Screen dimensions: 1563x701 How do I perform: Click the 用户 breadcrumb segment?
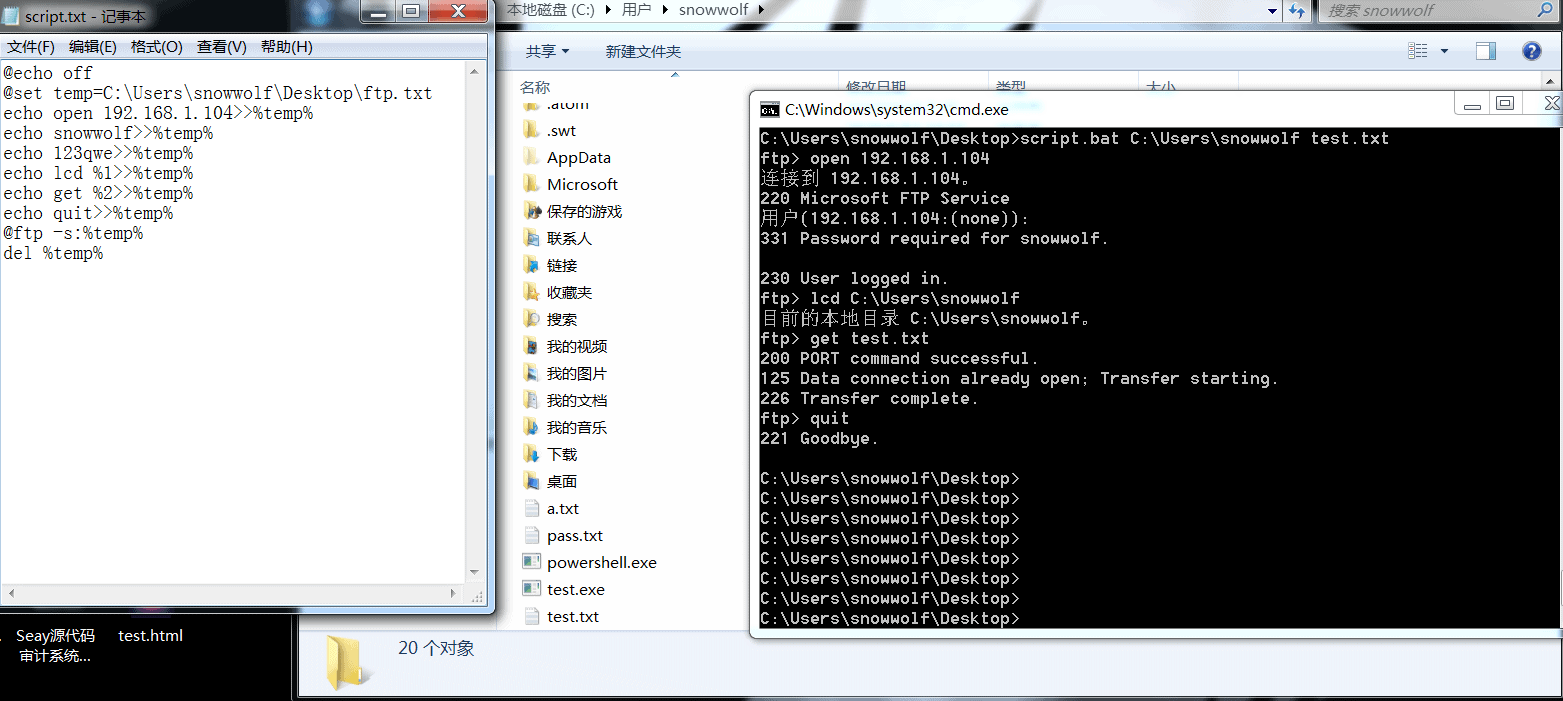pos(638,10)
